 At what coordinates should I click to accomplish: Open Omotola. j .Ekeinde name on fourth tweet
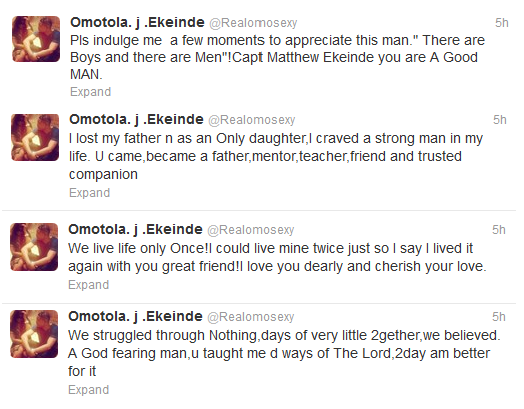click(x=135, y=316)
